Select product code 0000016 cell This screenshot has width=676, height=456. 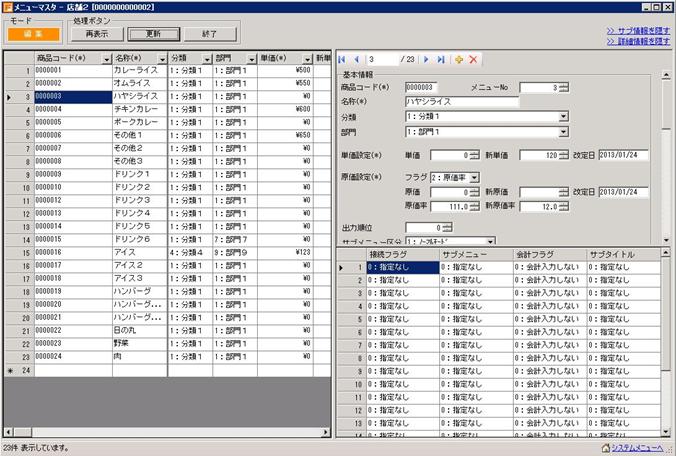point(73,253)
